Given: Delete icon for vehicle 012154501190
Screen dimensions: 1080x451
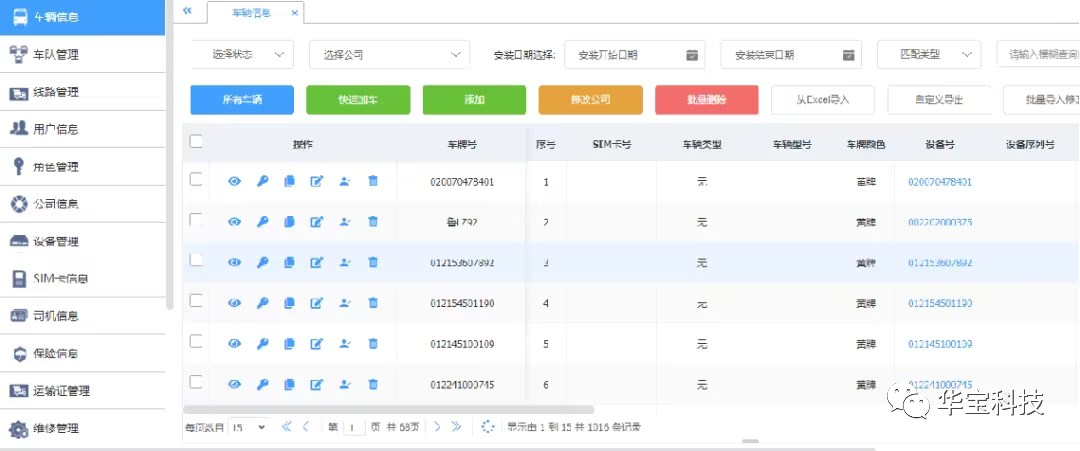Looking at the screenshot, I should [373, 303].
